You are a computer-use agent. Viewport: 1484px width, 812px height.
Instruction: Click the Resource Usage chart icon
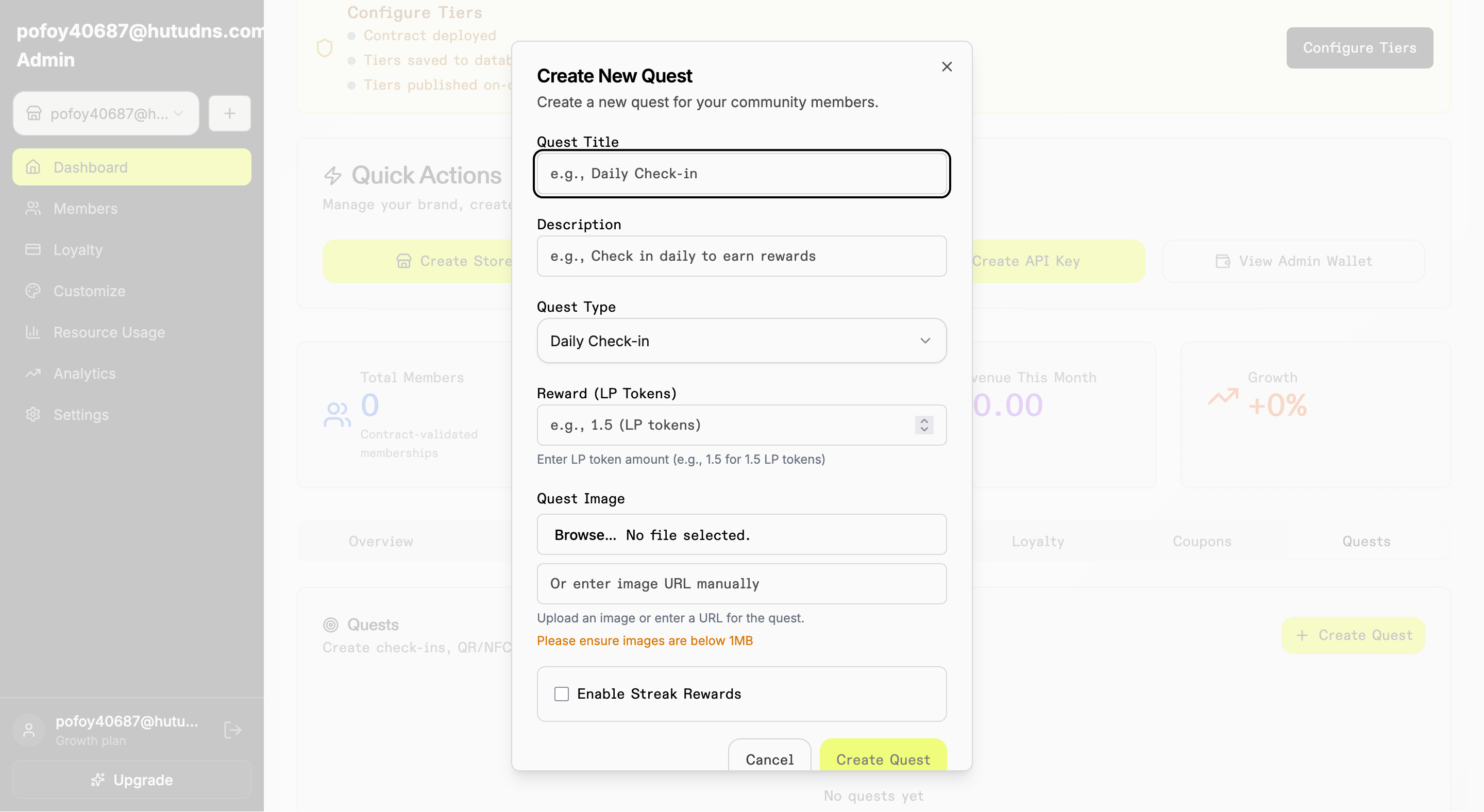click(33, 332)
